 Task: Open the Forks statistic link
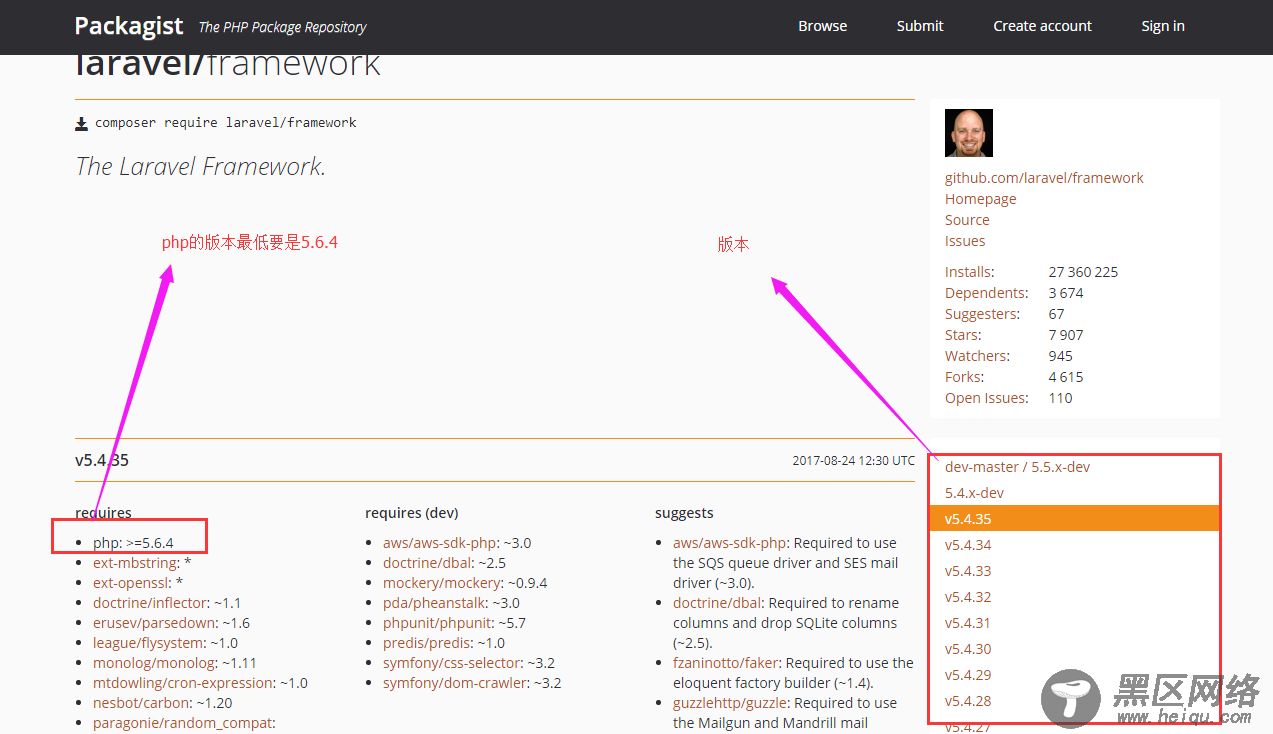964,377
